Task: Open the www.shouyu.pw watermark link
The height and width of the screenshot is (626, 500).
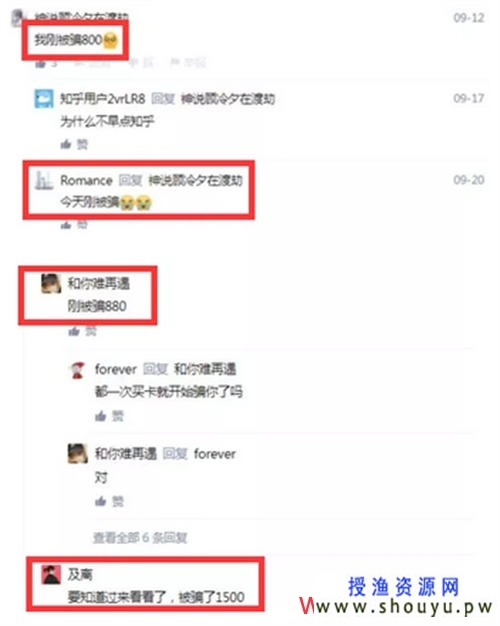Action: [397, 606]
